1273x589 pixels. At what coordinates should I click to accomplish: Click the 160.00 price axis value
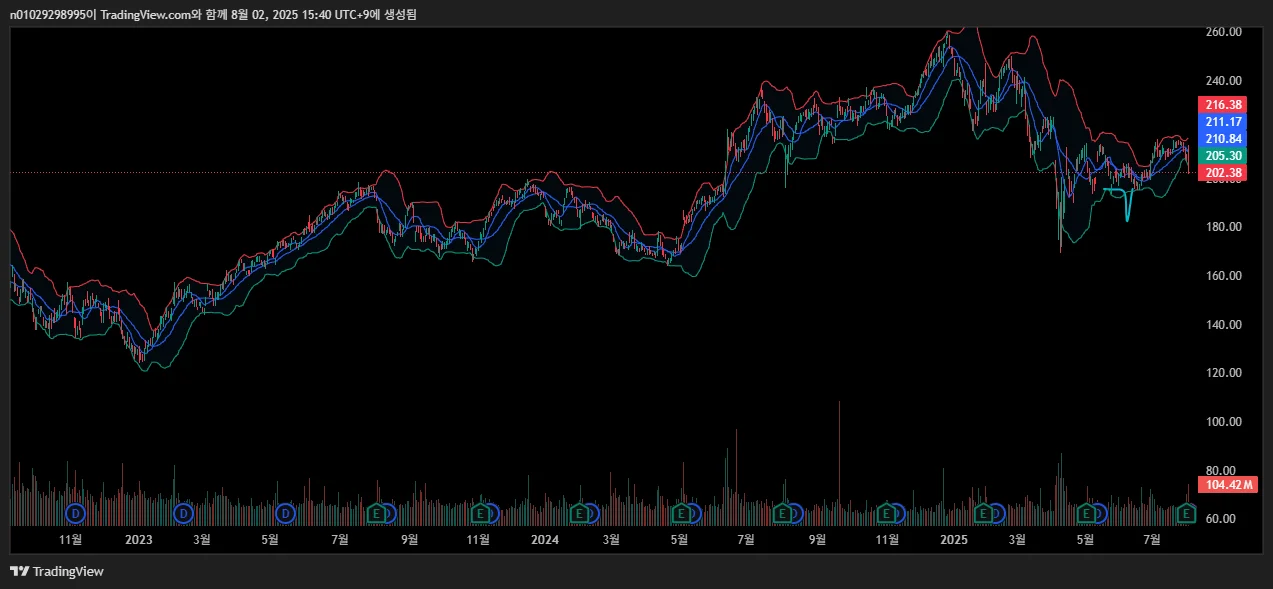click(1223, 276)
